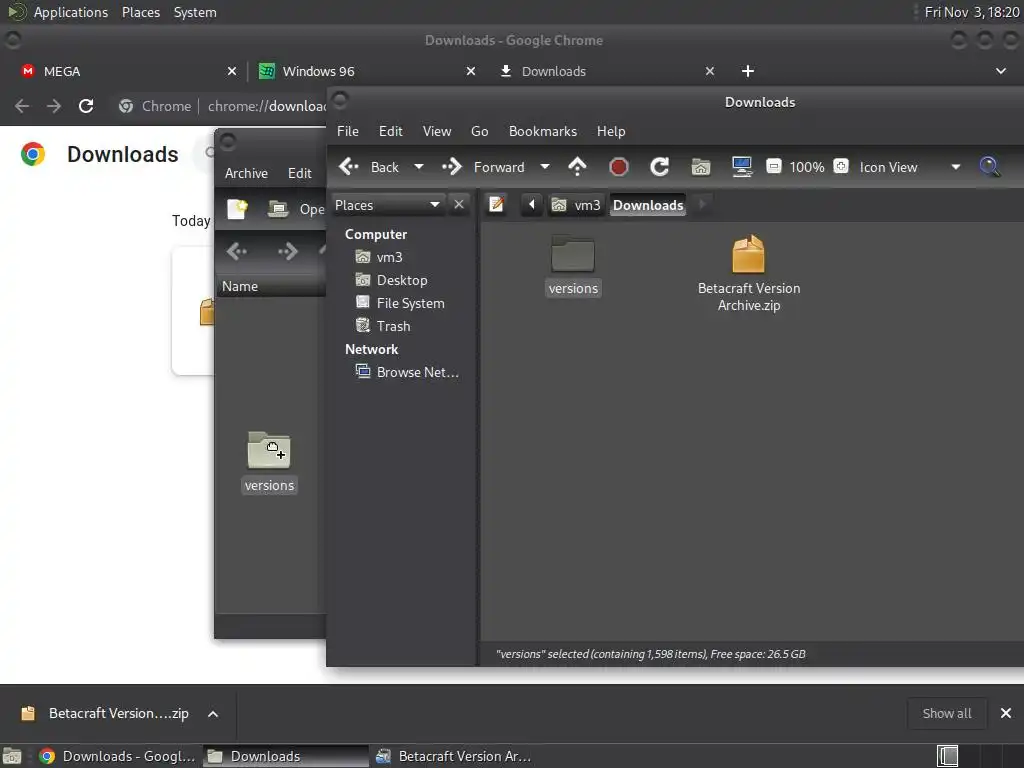Image resolution: width=1024 pixels, height=768 pixels.
Task: Expand options for the Betacraft zip download
Action: (x=213, y=714)
